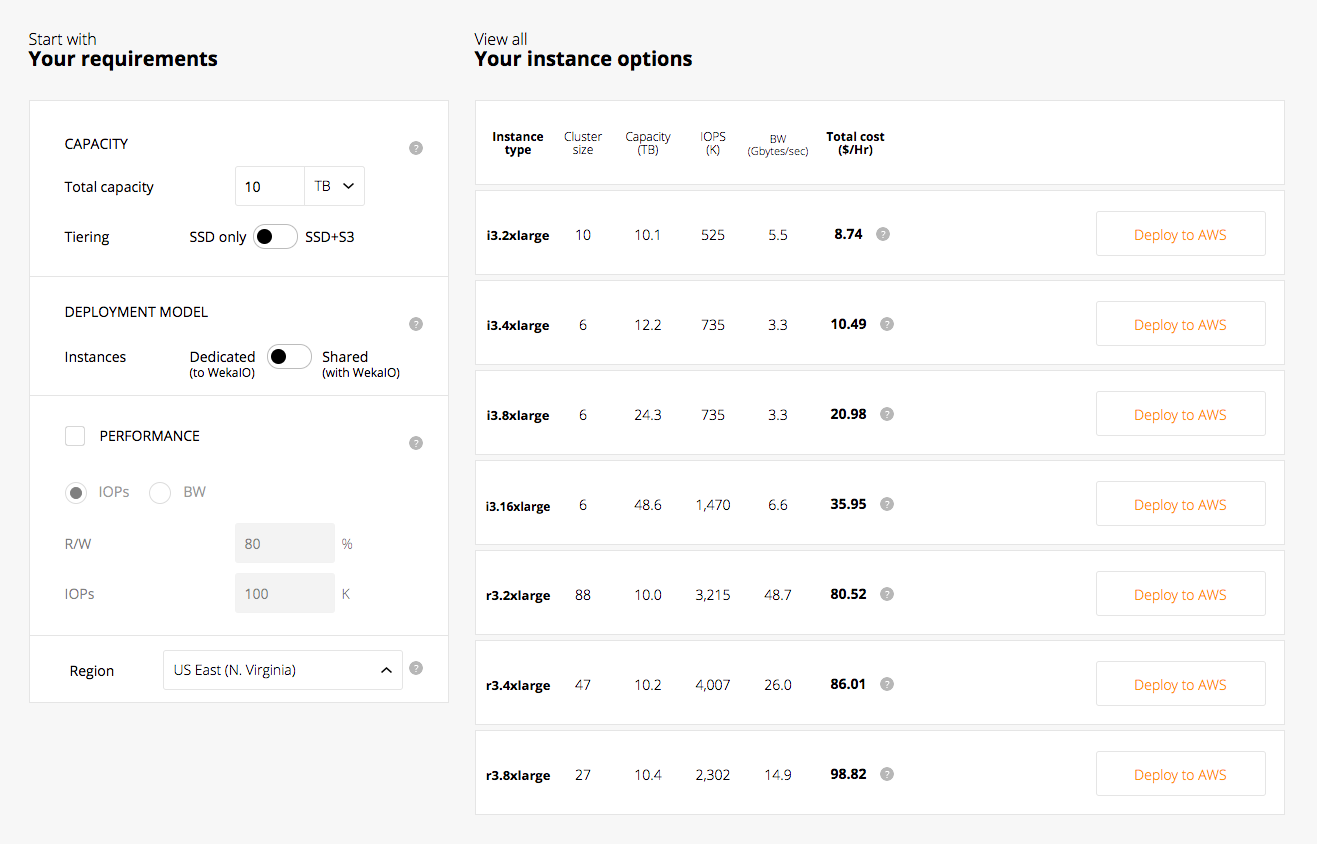Click help icon next to 20.98 cost

coord(887,414)
